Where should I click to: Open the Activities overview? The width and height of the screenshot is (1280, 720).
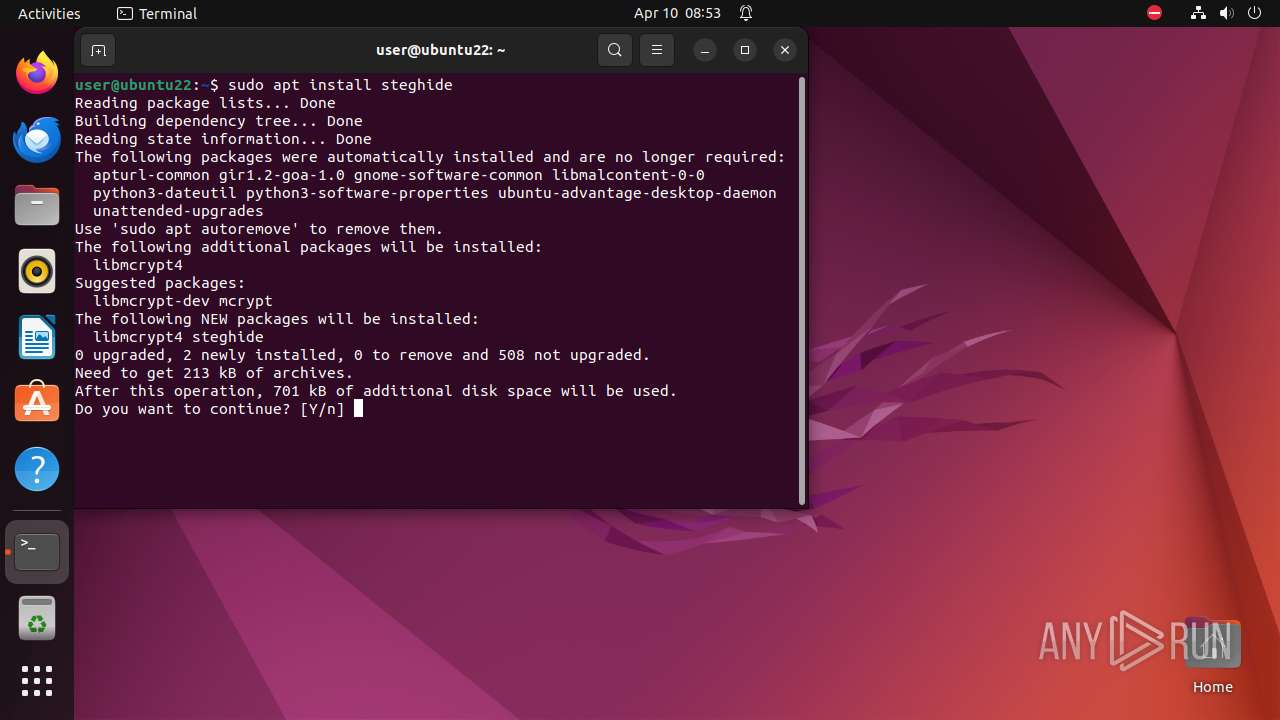click(x=49, y=14)
